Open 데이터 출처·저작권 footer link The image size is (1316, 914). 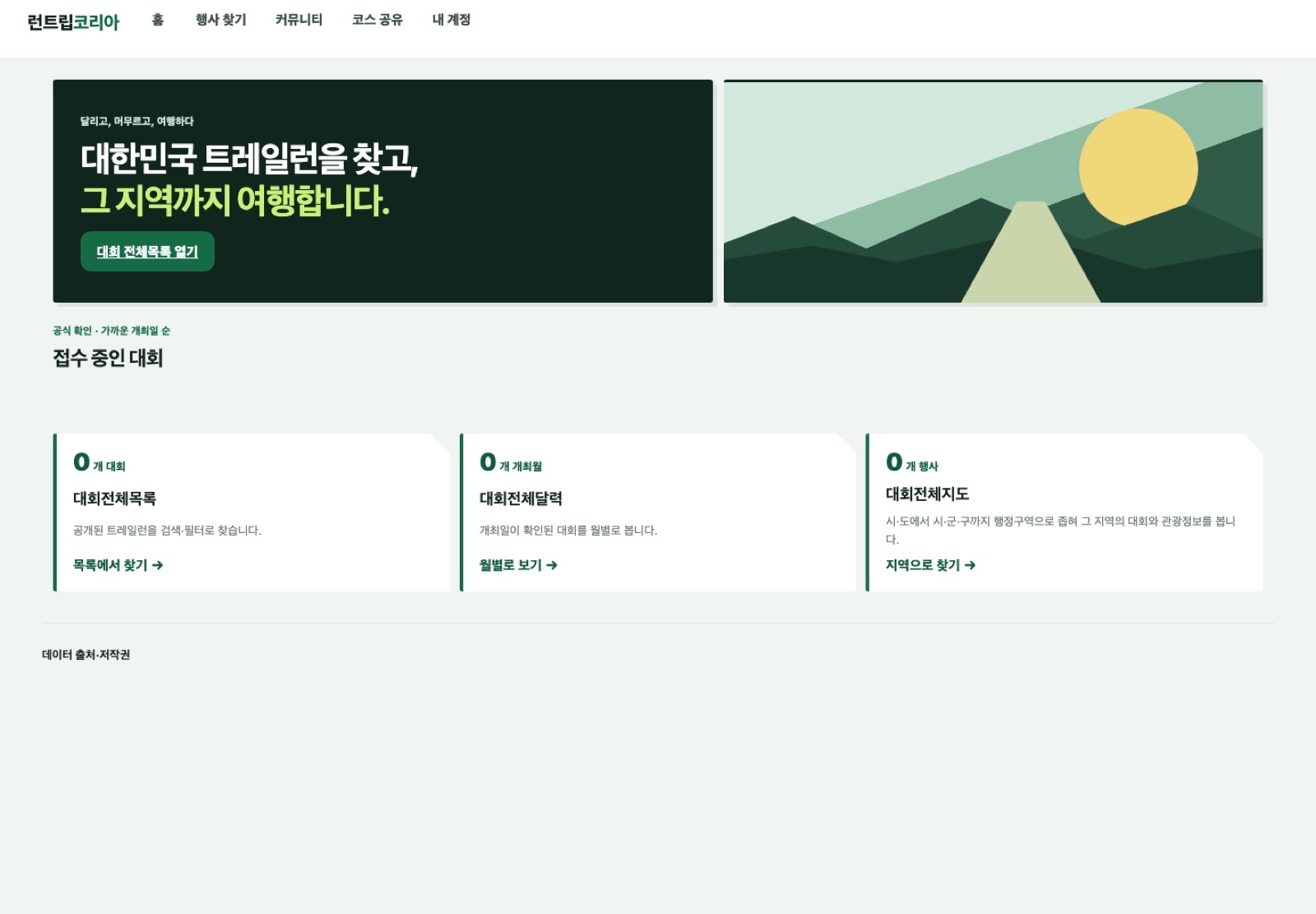click(86, 655)
